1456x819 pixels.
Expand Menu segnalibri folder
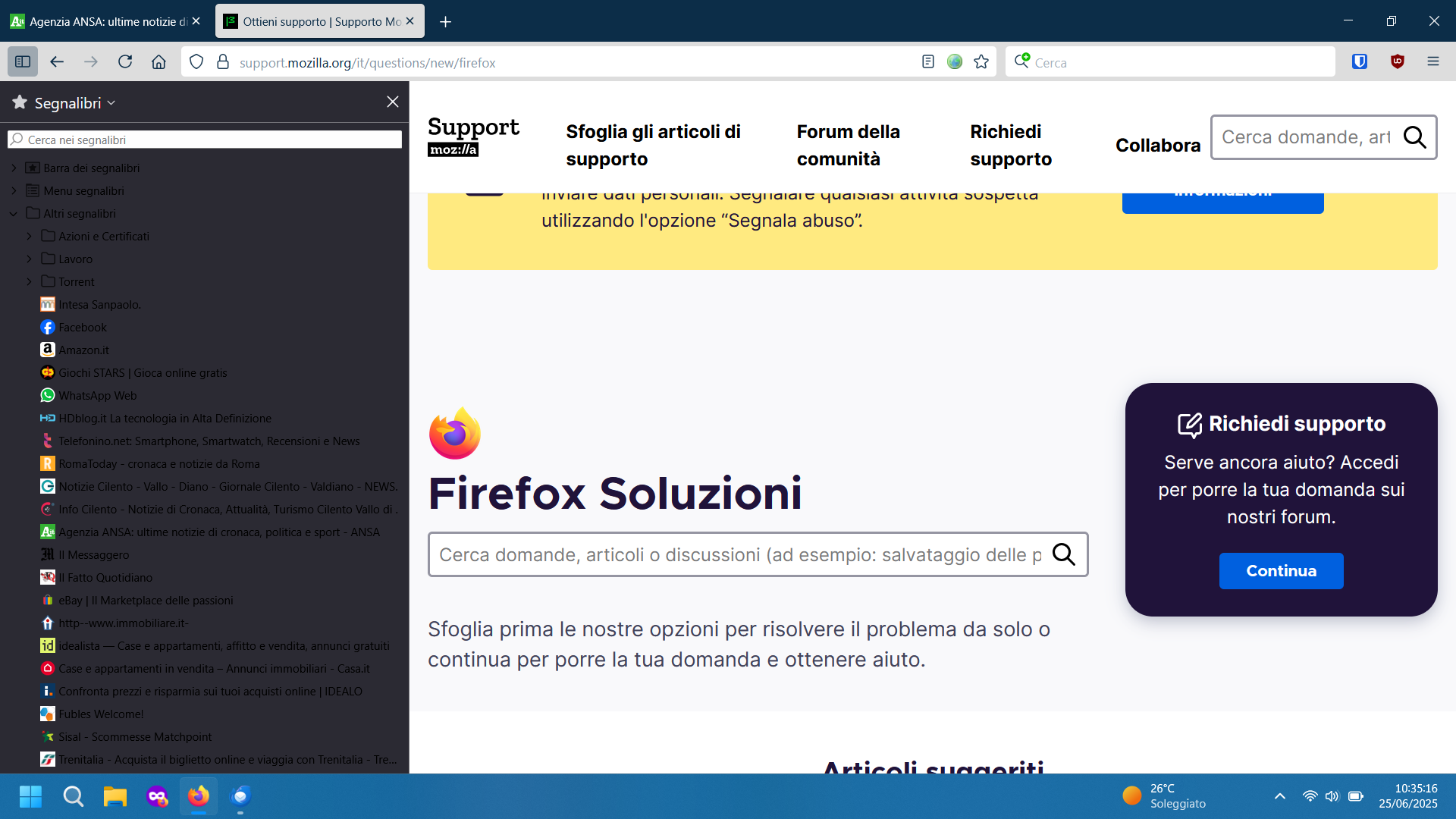tap(14, 191)
